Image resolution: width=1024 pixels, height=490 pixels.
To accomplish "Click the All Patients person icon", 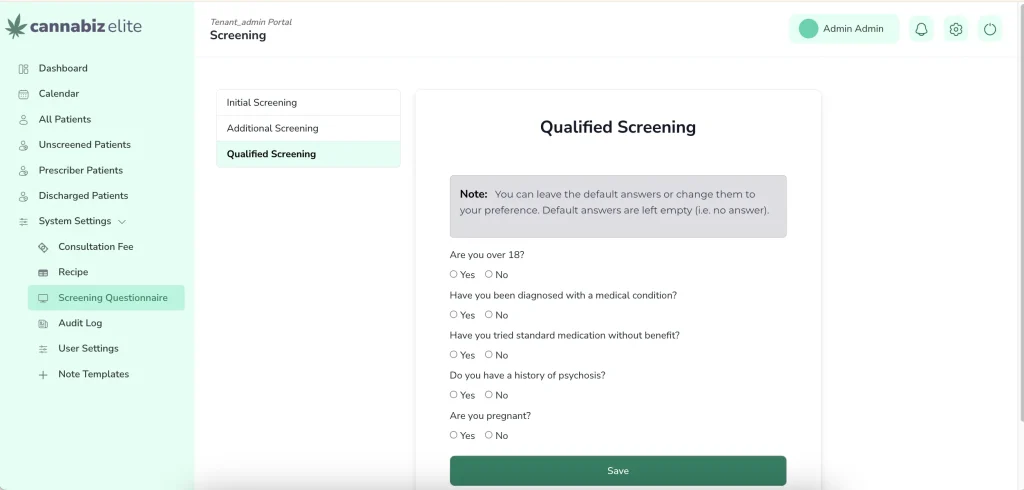I will (x=24, y=120).
